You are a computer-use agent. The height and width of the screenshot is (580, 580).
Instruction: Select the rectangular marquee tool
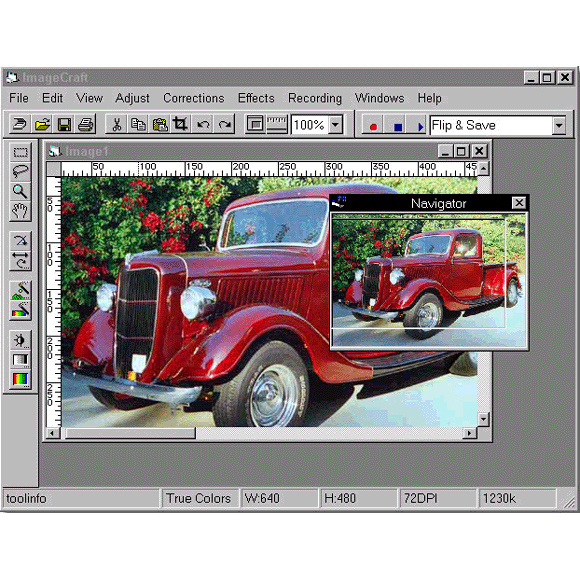point(20,152)
